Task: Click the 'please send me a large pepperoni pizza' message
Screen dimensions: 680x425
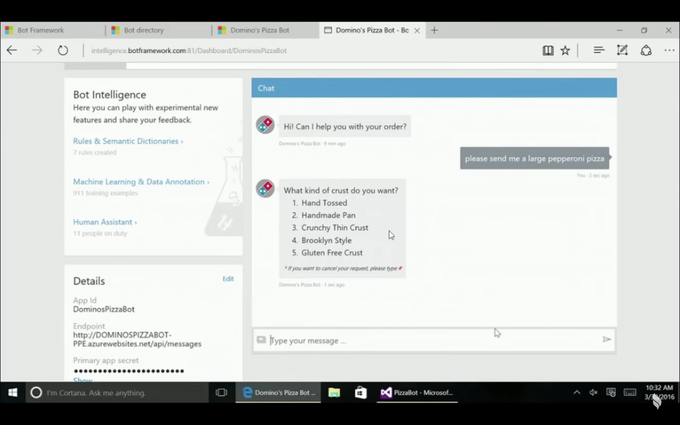Action: pyautogui.click(x=534, y=158)
